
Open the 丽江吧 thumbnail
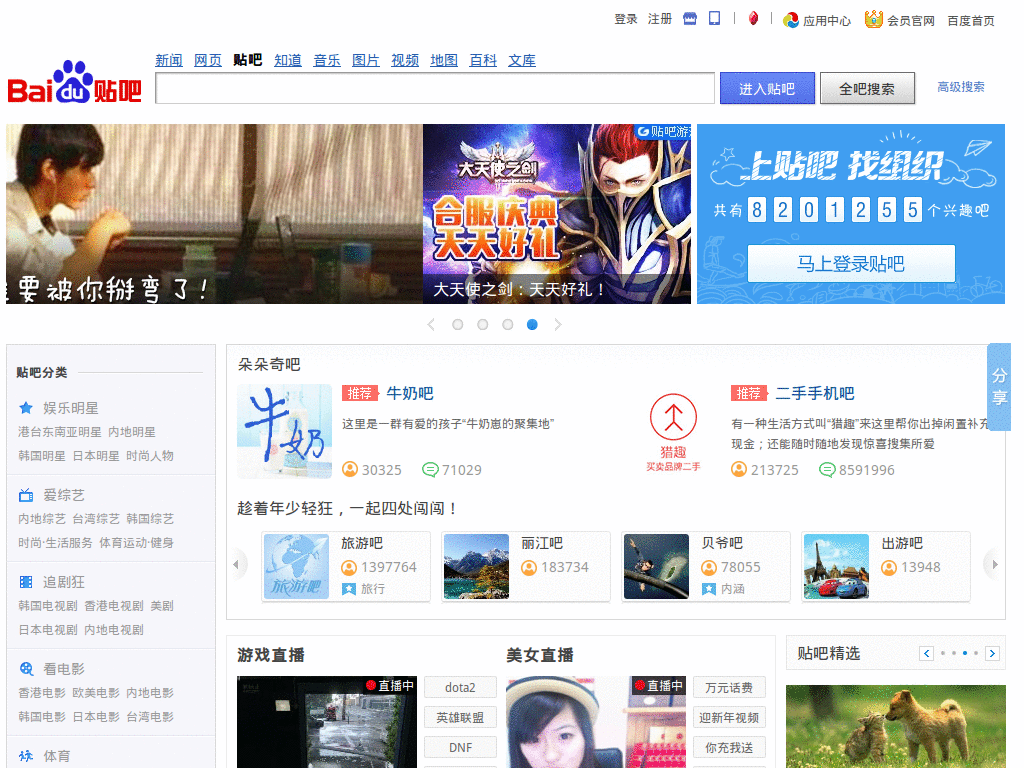point(476,566)
